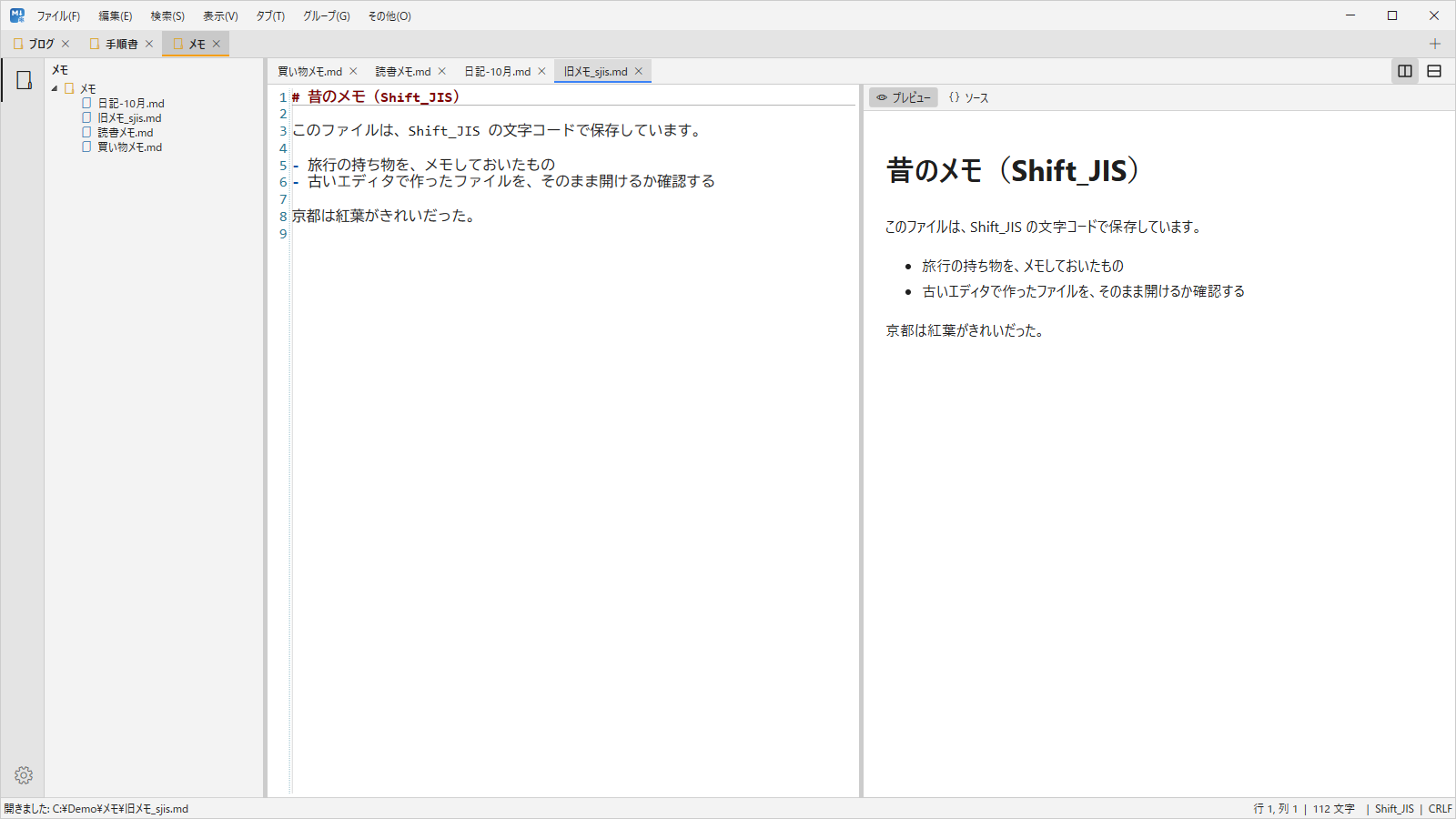This screenshot has height=819, width=1456.
Task: Click the preview heading 昔のメモ（Shift_JIS）
Action: 1014,171
